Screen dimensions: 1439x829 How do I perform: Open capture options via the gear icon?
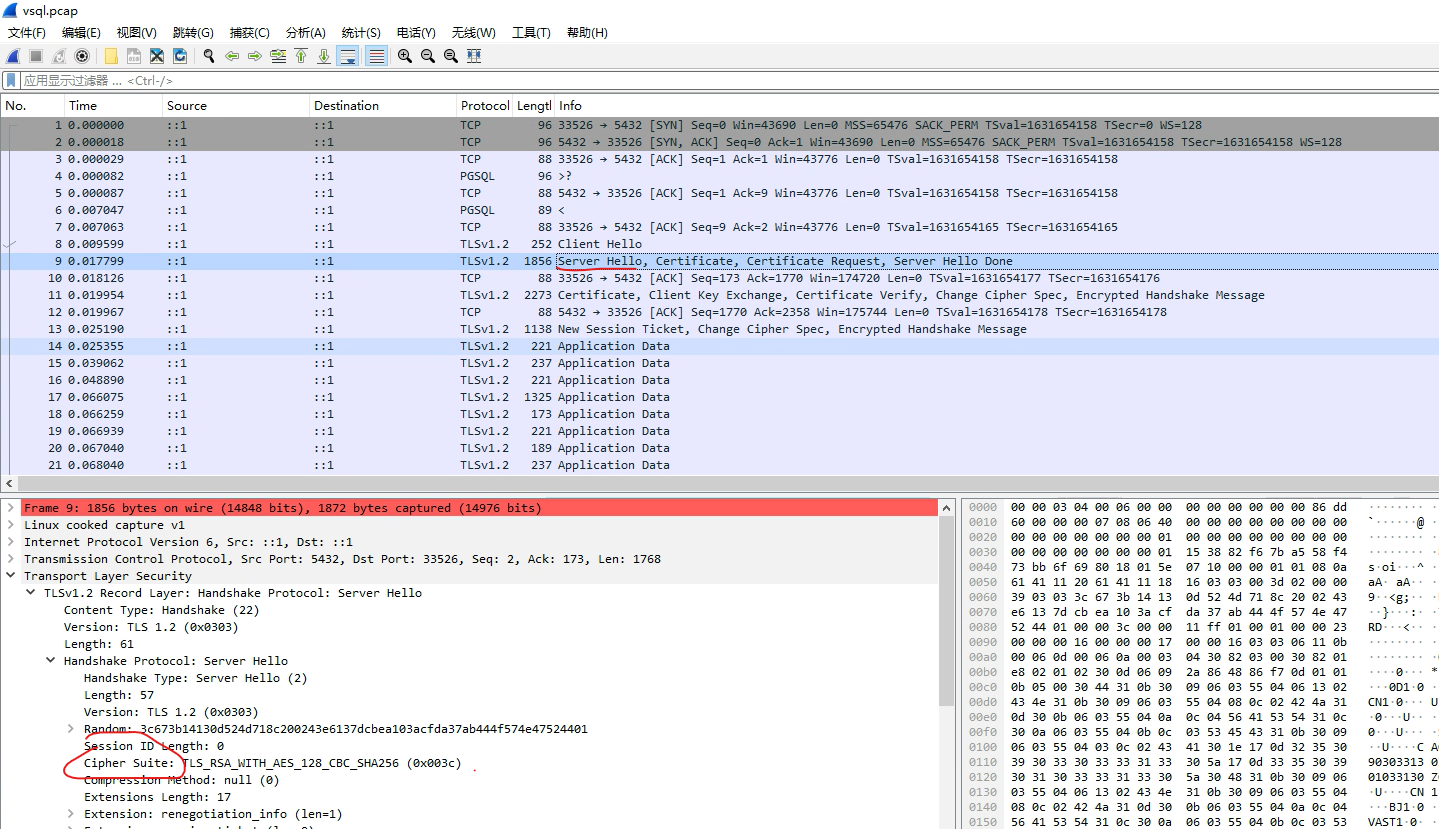point(82,56)
